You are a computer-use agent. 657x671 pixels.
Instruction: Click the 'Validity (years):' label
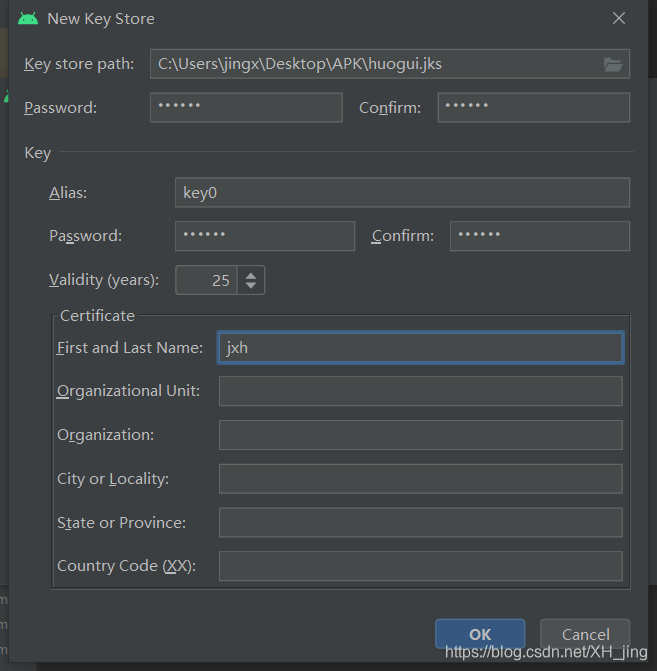(104, 280)
